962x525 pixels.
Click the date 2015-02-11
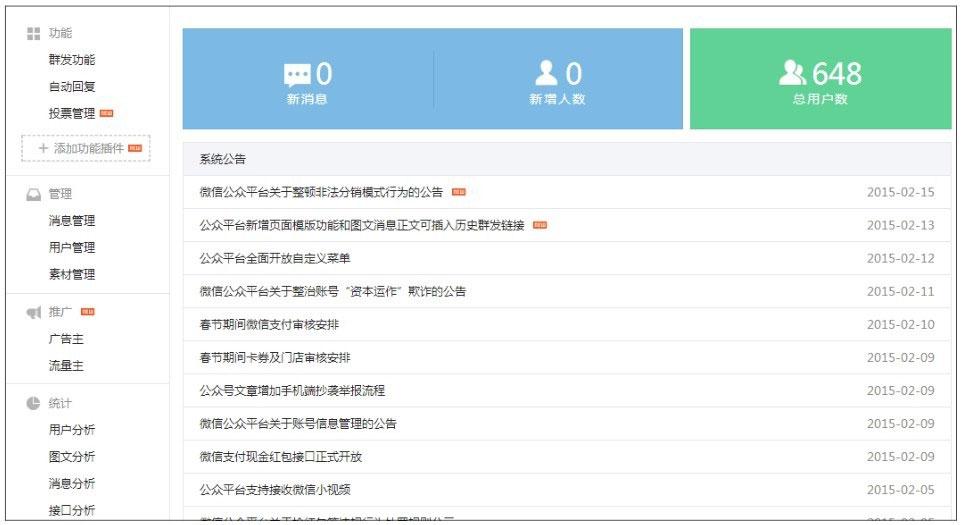coord(901,292)
